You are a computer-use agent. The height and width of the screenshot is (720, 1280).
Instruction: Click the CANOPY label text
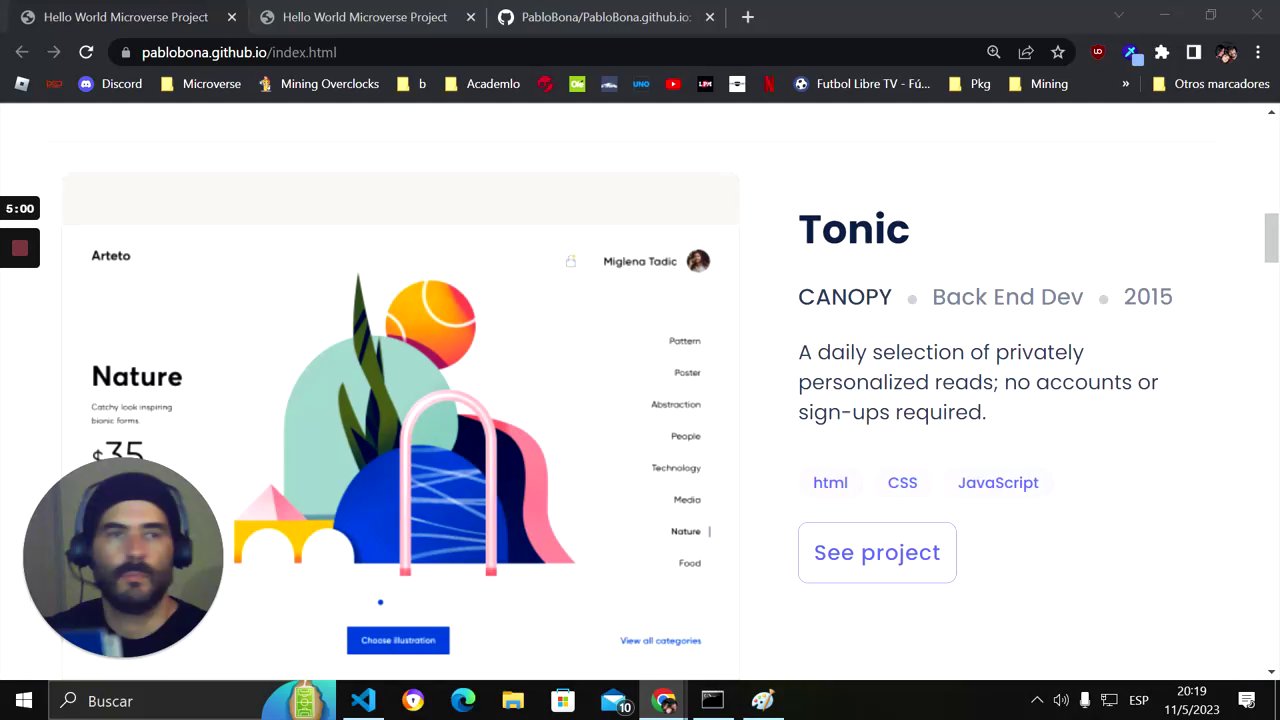point(845,296)
